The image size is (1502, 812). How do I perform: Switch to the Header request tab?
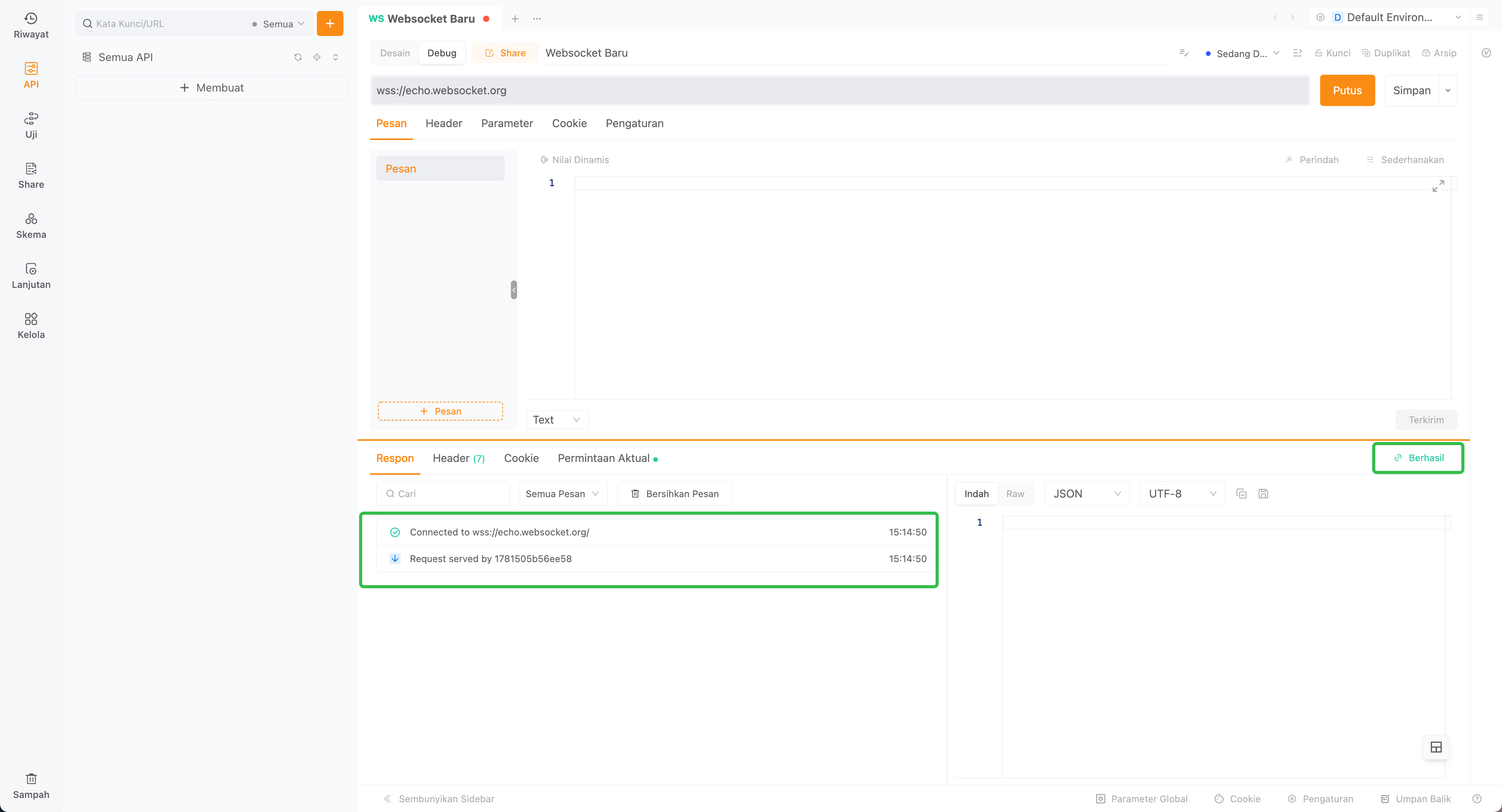(444, 124)
